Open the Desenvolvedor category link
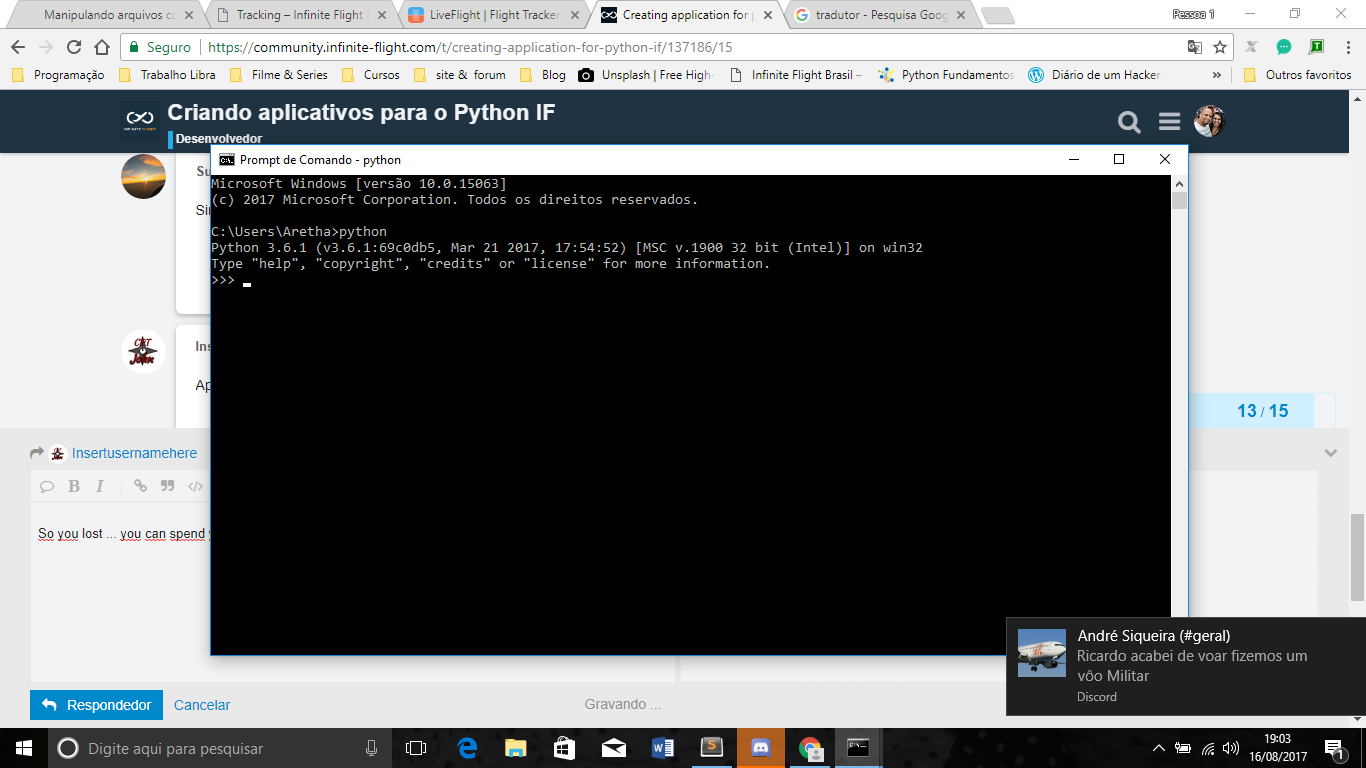1366x768 pixels. [x=219, y=139]
